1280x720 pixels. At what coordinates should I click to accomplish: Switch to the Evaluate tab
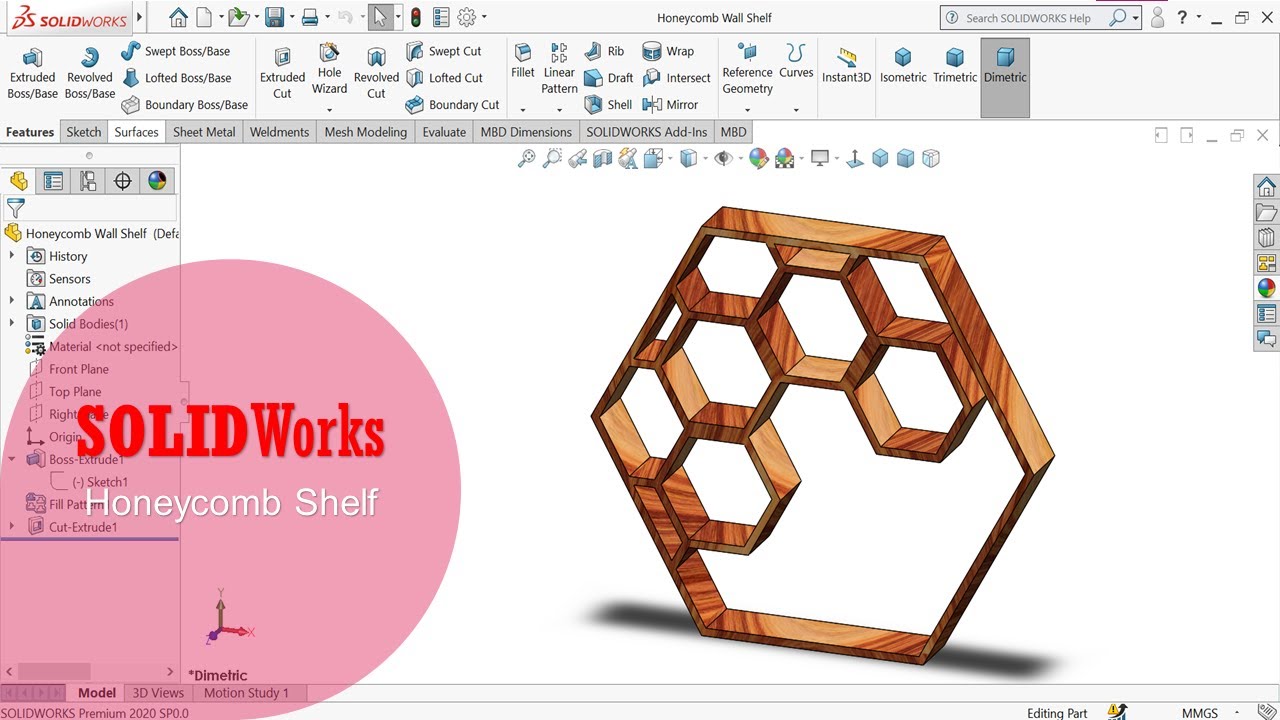(x=444, y=132)
